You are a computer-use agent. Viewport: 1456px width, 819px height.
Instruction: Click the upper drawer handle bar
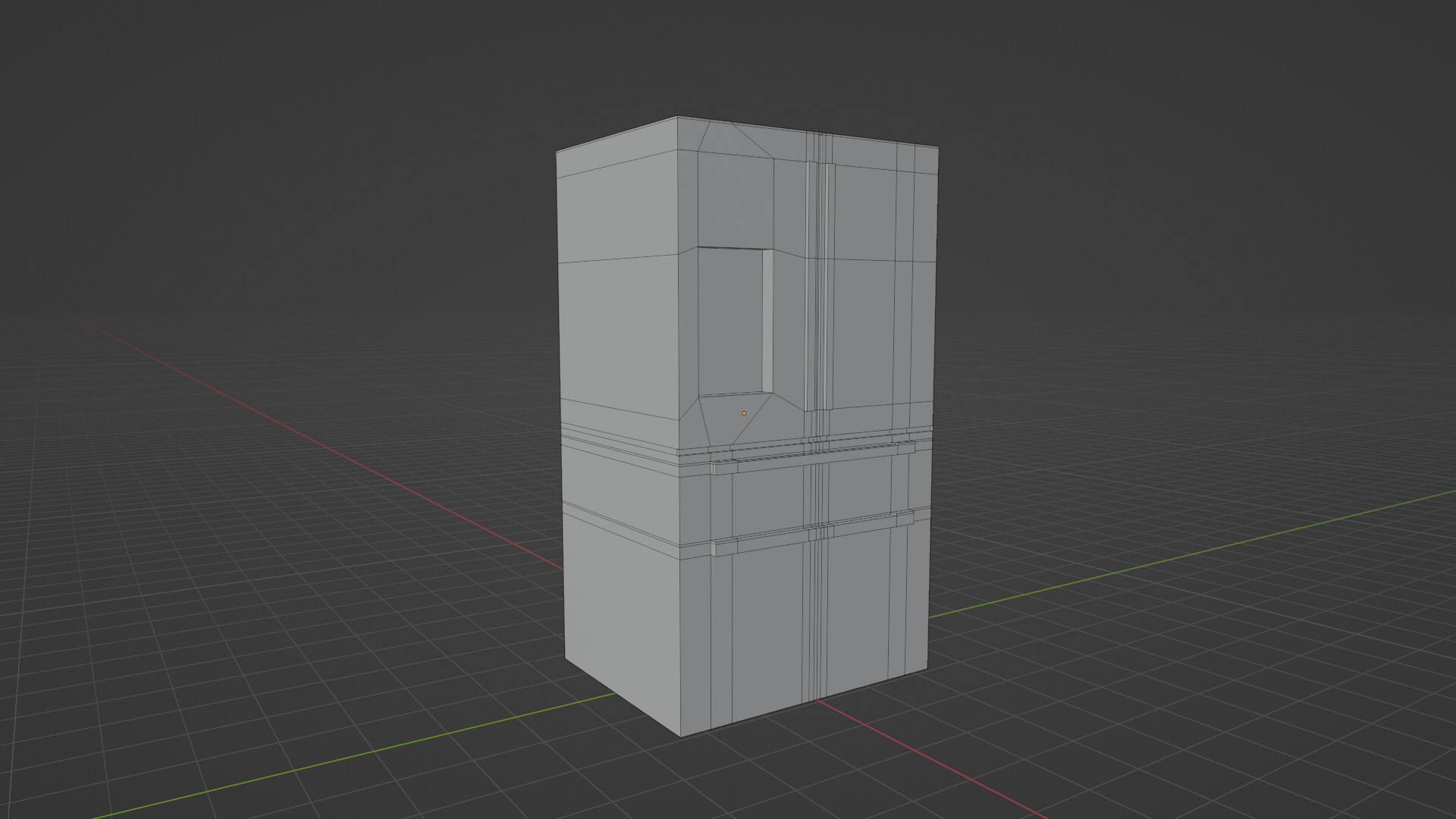click(813, 457)
